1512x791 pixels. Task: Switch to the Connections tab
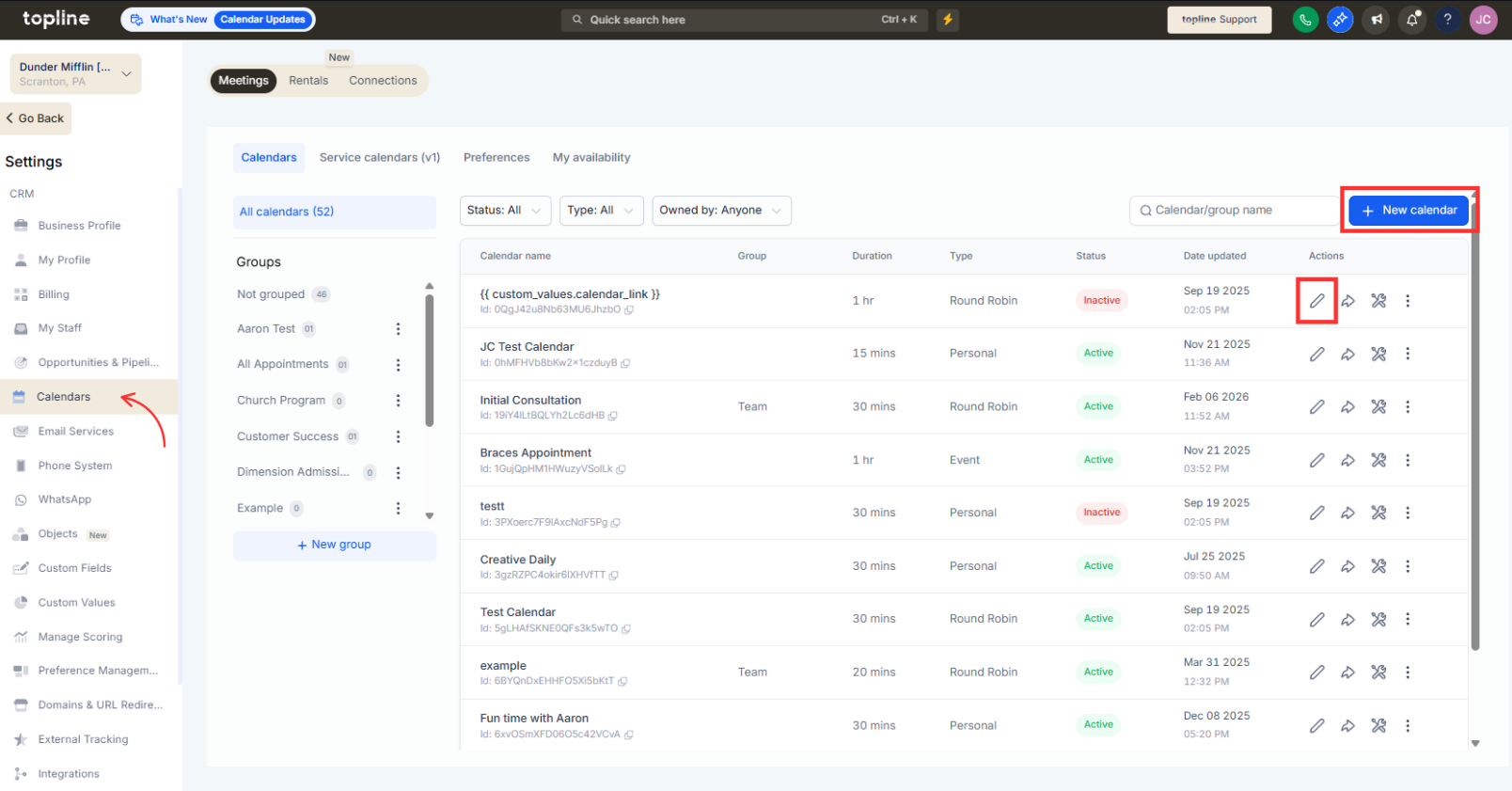(383, 81)
